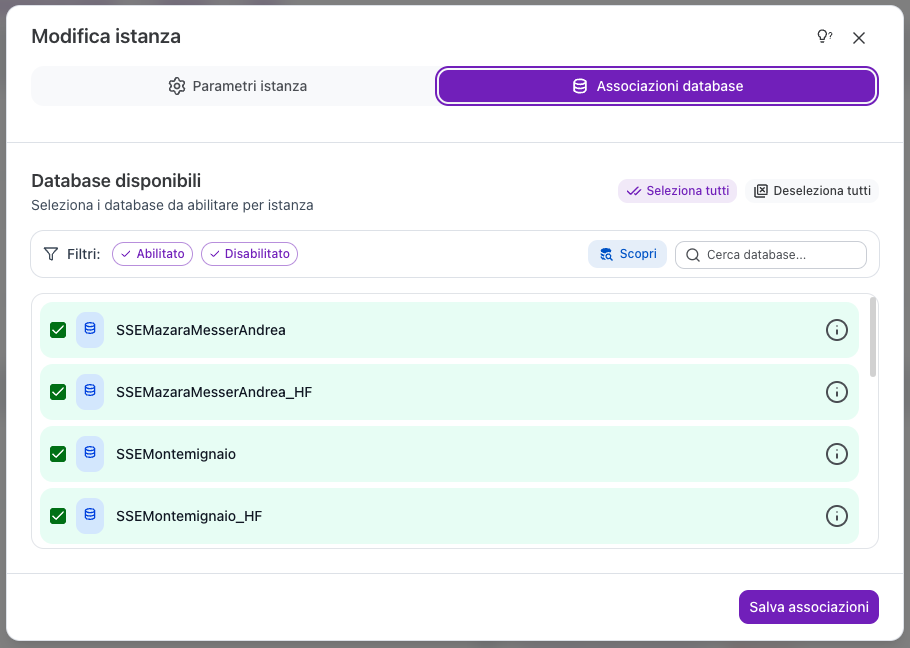This screenshot has width=910, height=648.
Task: Show info for SSEMontemignaio
Action: (836, 454)
